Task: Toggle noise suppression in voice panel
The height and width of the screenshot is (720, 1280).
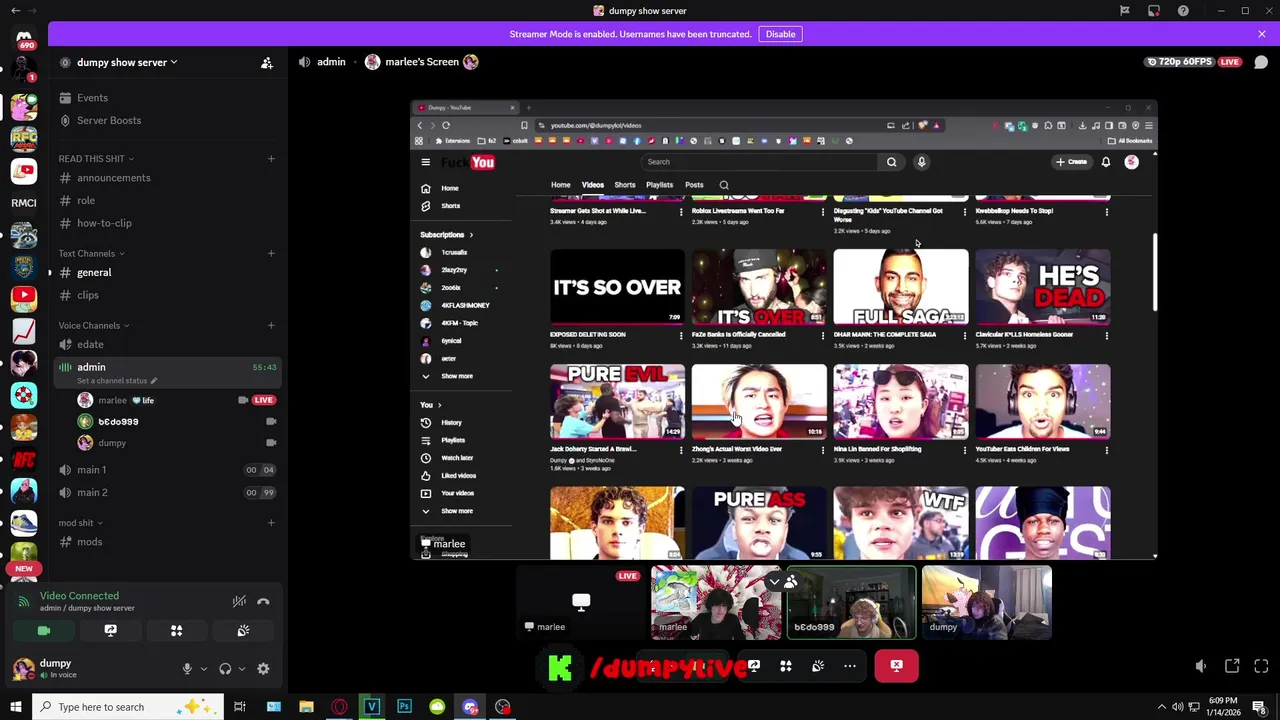Action: [x=239, y=601]
